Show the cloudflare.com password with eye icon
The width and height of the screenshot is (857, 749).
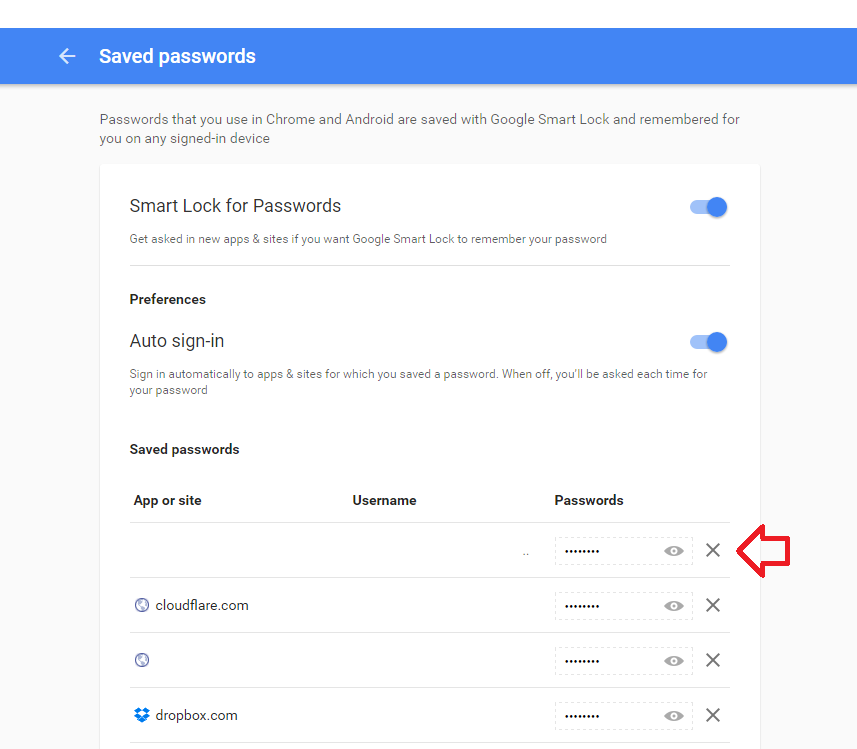tap(673, 606)
